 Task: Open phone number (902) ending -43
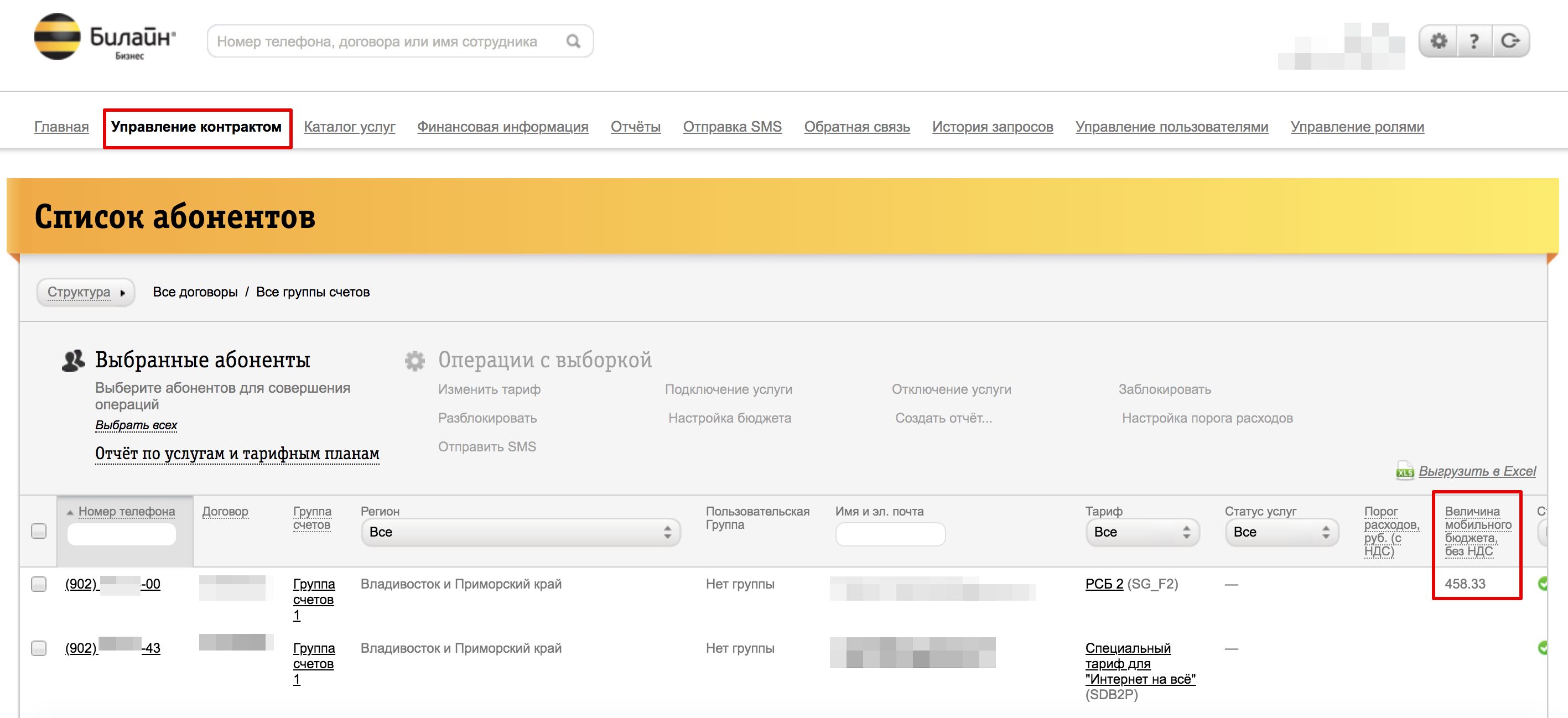click(113, 648)
